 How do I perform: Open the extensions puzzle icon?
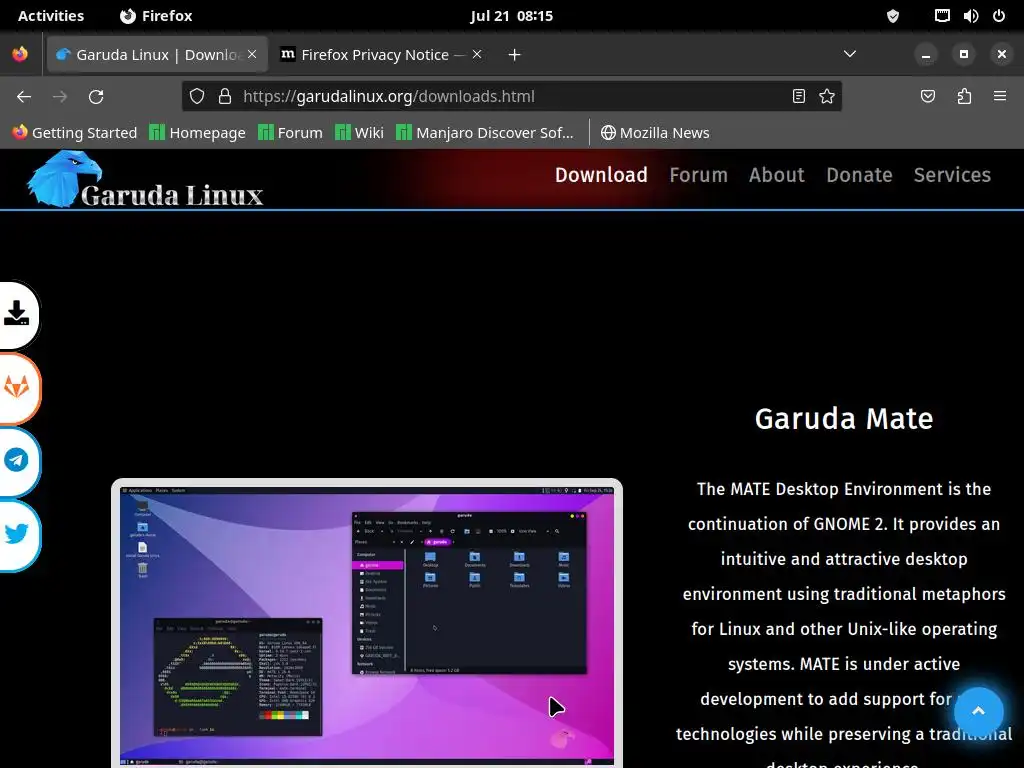tap(964, 97)
